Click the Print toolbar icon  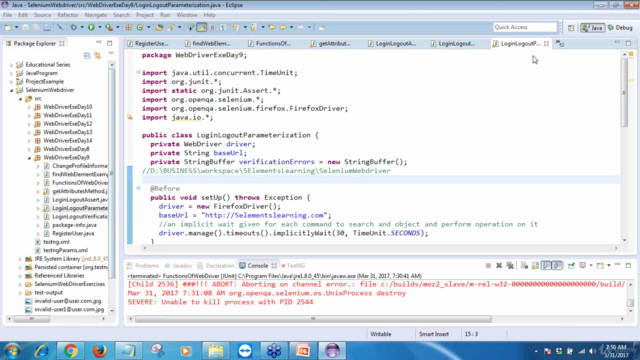coord(47,27)
